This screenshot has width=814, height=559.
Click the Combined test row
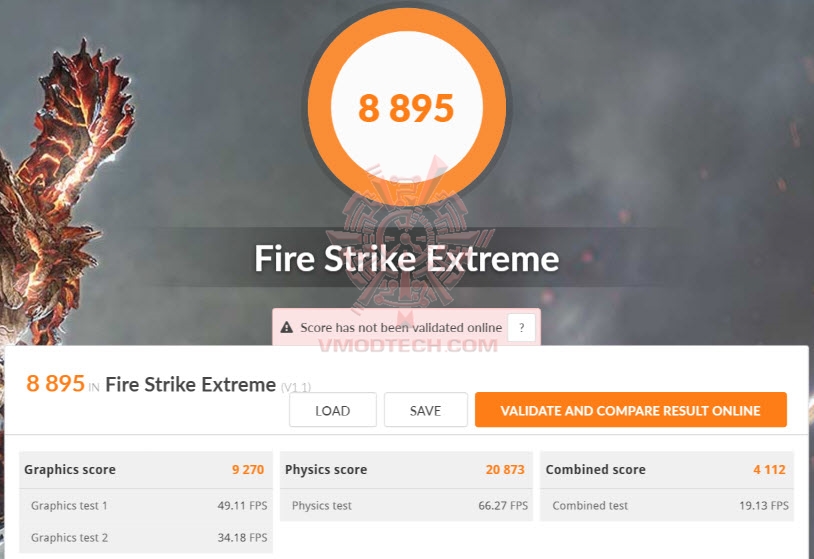pos(667,505)
